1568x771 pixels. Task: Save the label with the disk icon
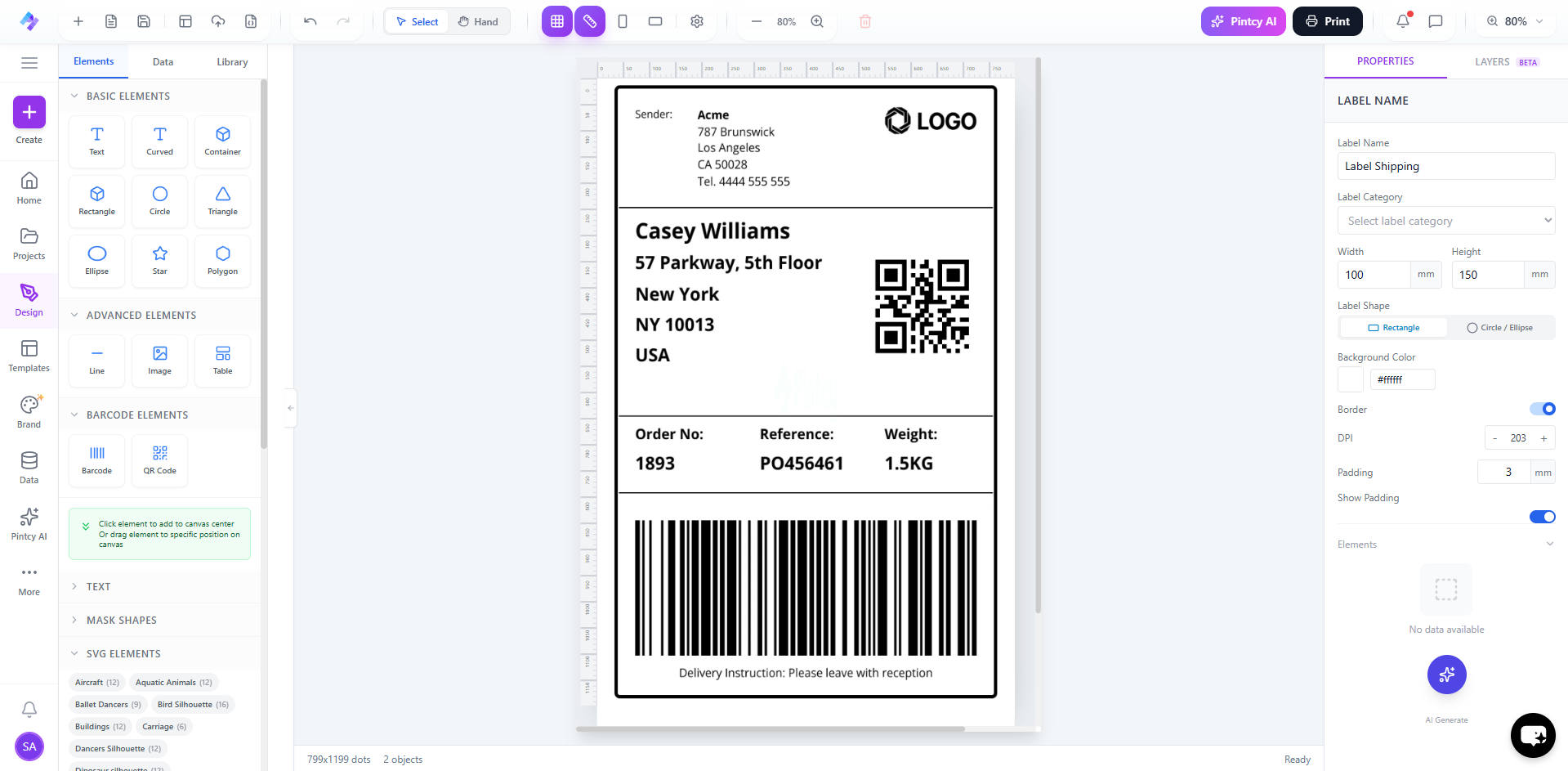click(x=144, y=21)
